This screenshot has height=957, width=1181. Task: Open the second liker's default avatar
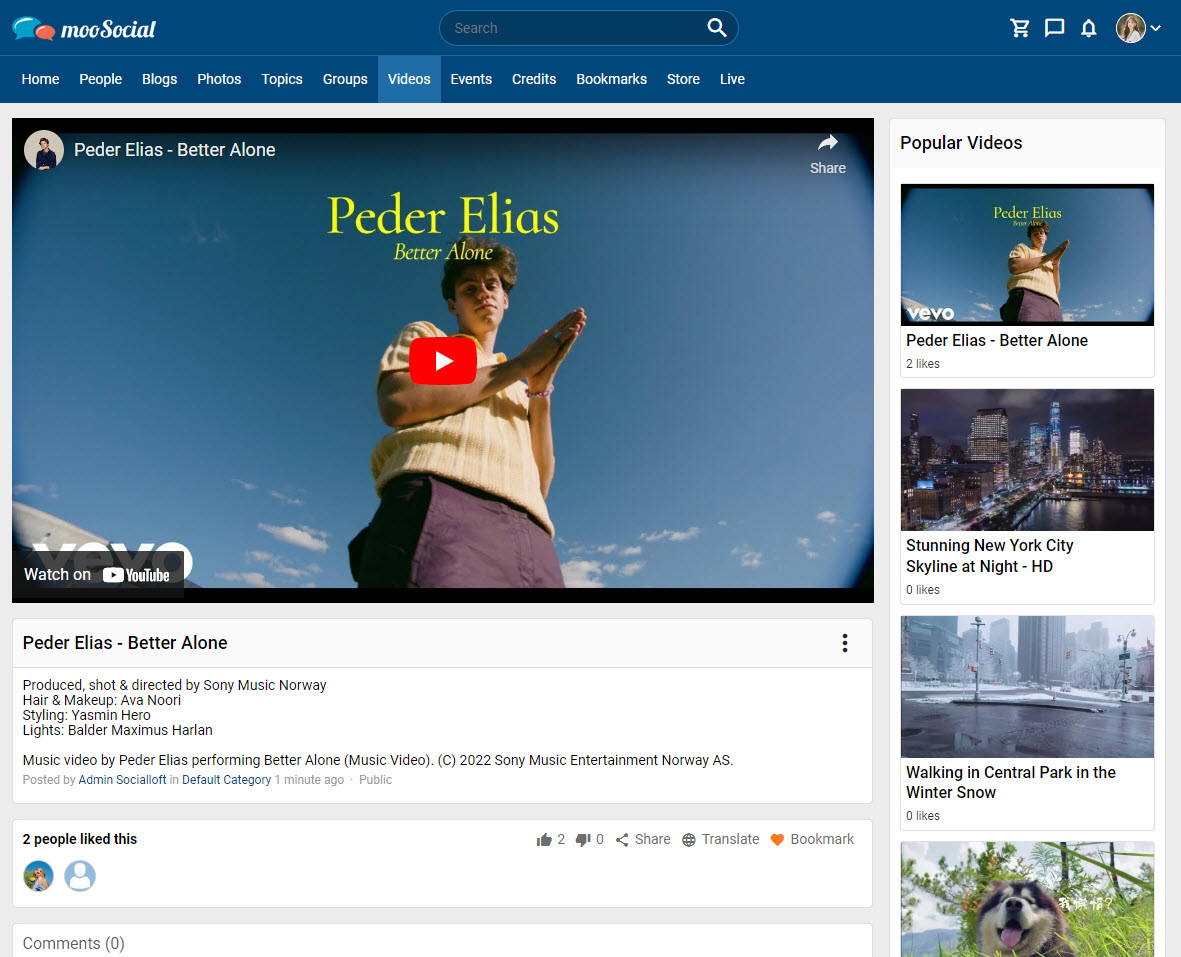[x=80, y=876]
